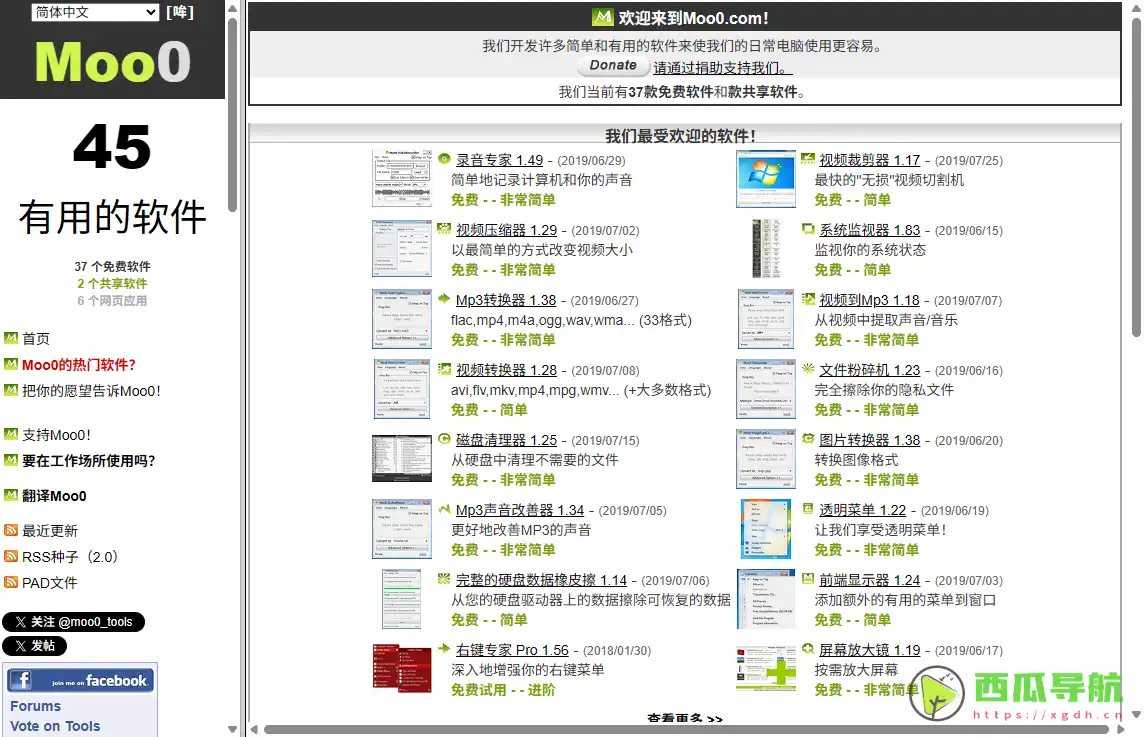The height and width of the screenshot is (737, 1144).
Task: Click the magnifier icon next to 屏幕放大镜 1.19
Action: click(808, 649)
